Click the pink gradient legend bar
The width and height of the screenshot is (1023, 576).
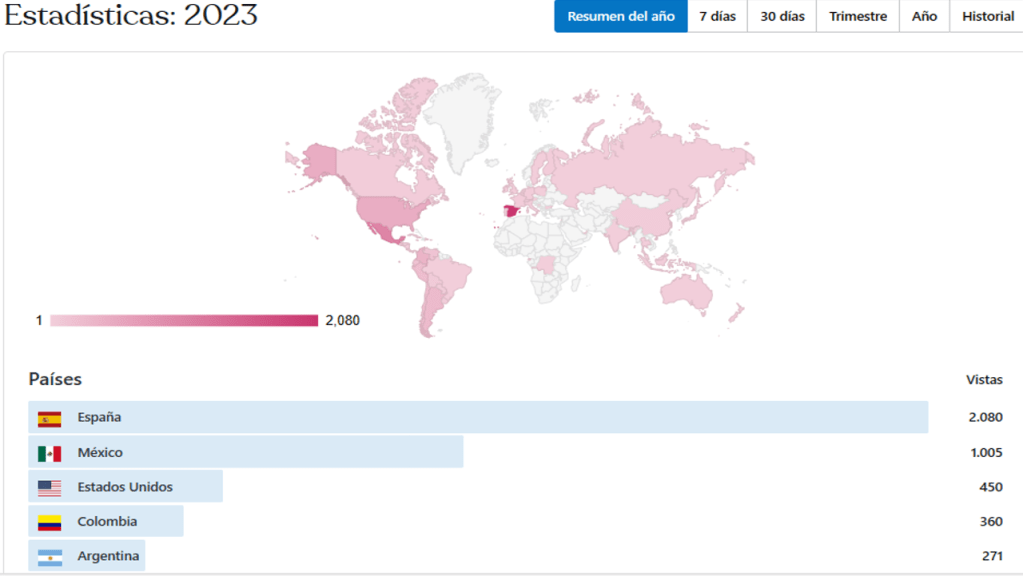pos(183,320)
